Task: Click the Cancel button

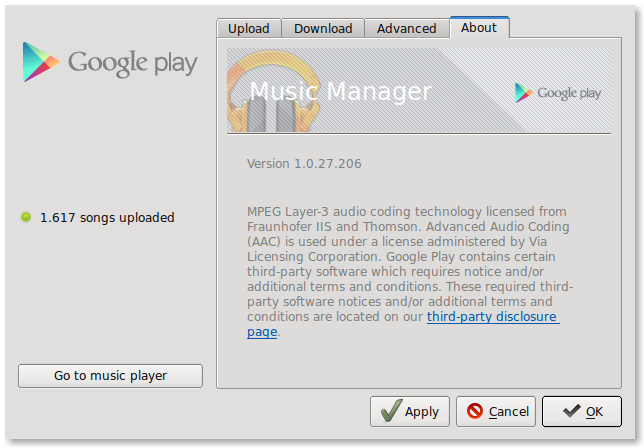Action: (x=496, y=411)
